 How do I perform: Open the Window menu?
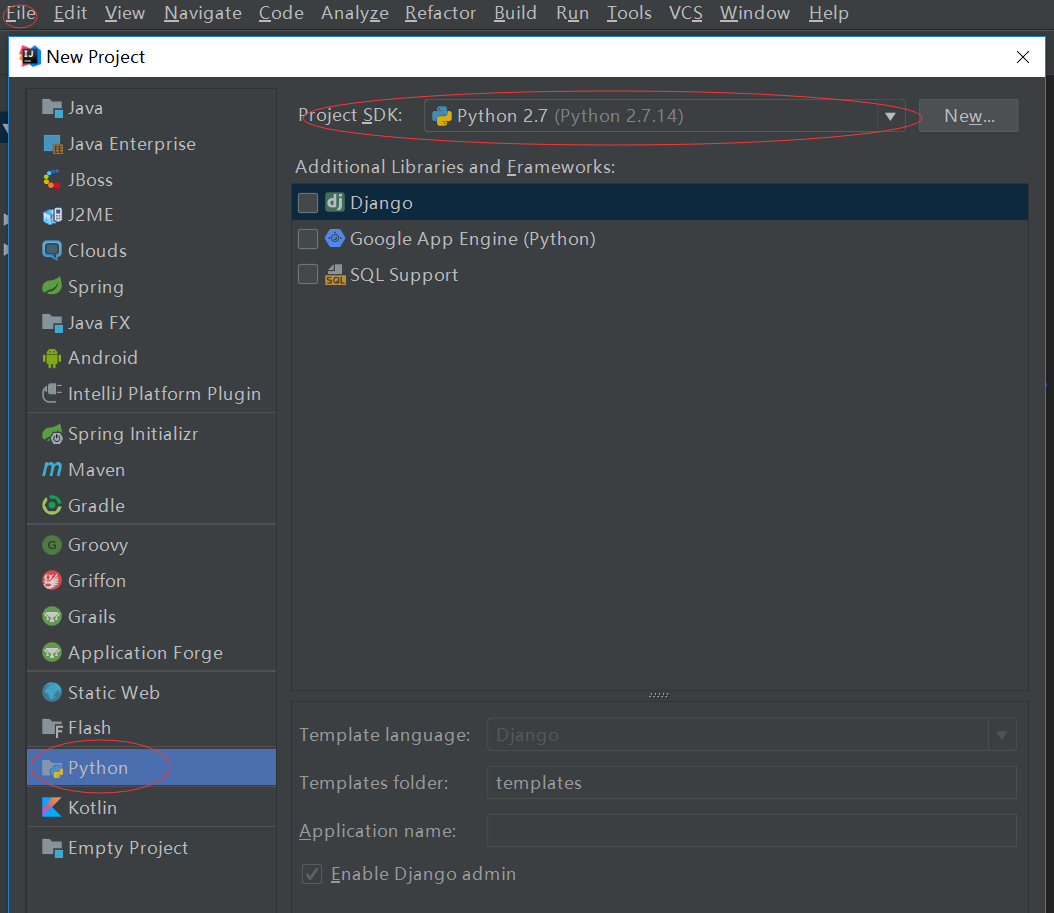(x=754, y=13)
